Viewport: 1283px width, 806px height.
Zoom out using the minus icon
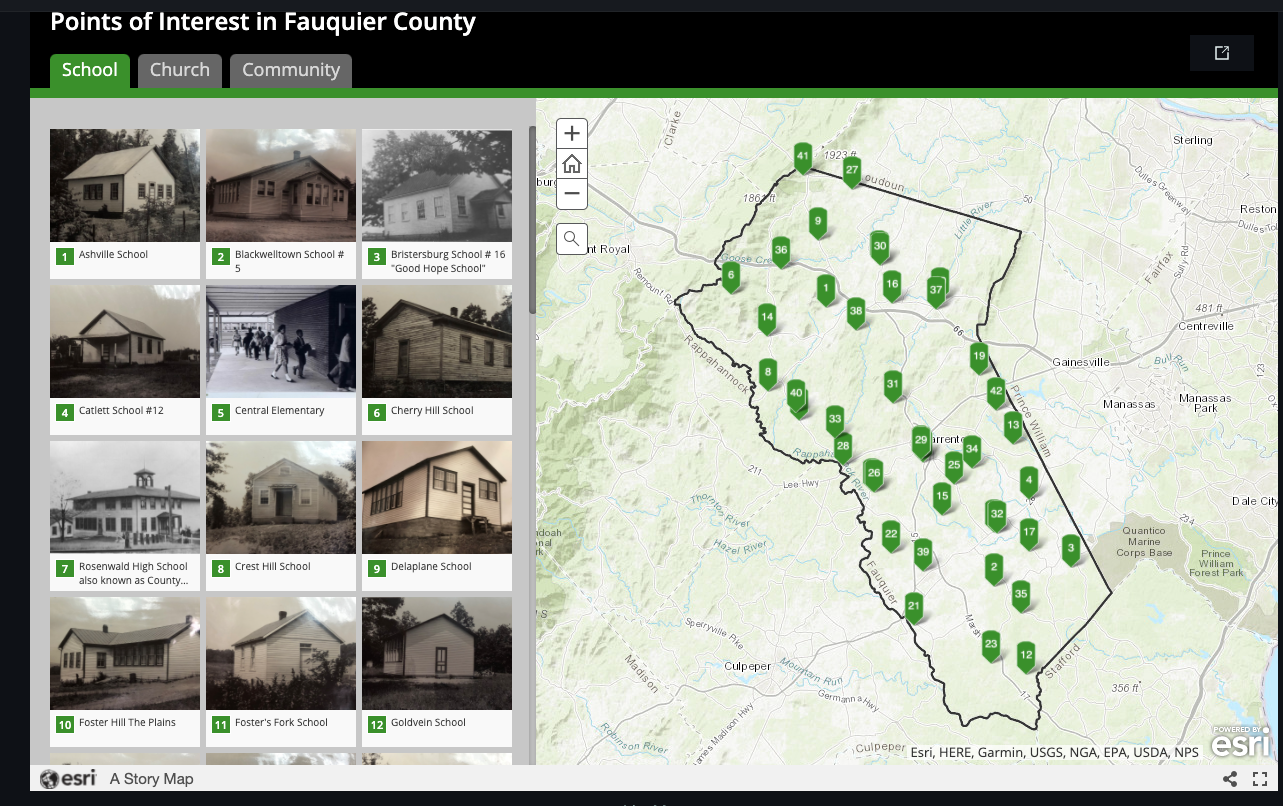pos(571,193)
